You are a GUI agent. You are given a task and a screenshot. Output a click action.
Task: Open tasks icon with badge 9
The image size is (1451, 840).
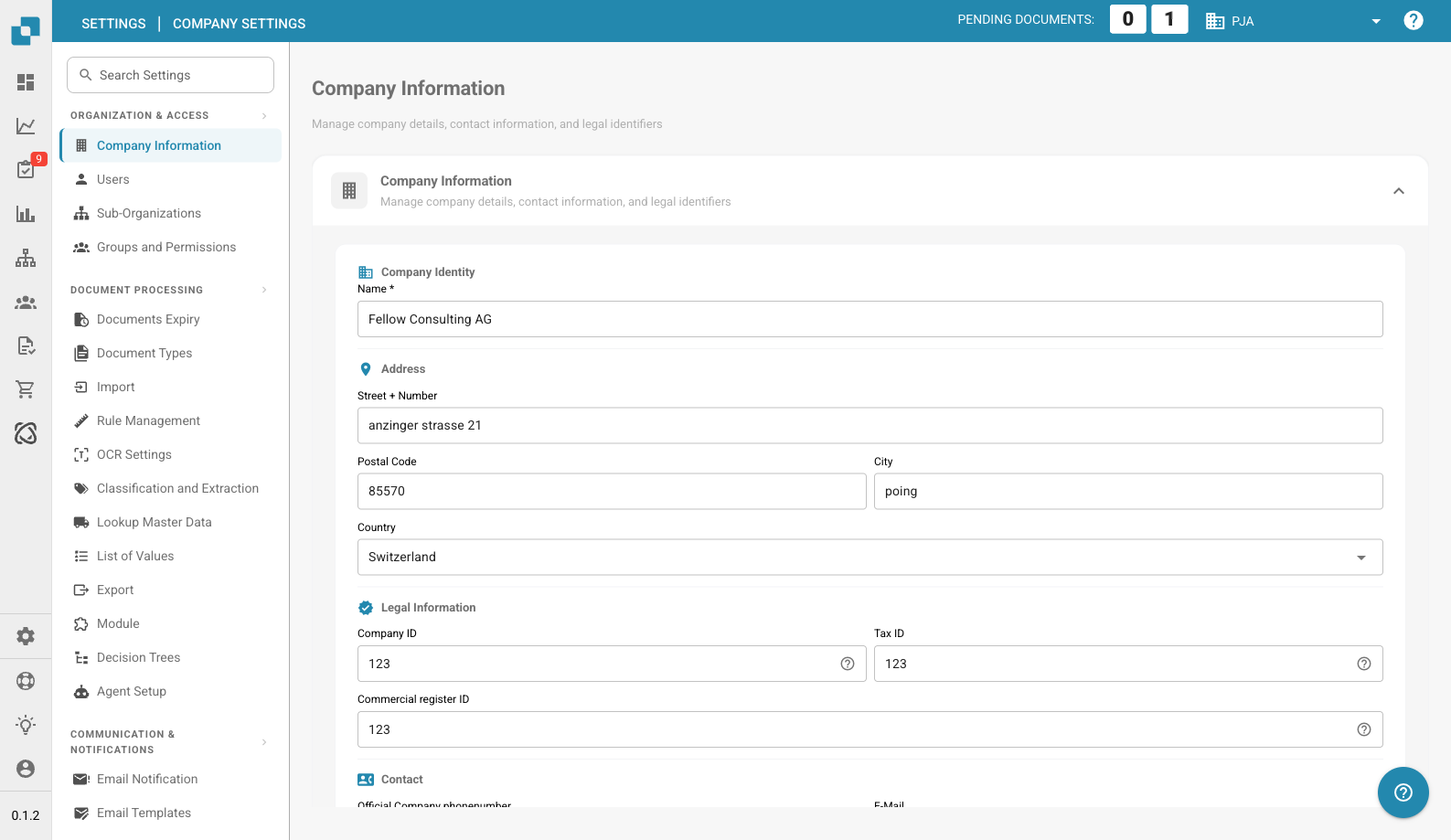[26, 169]
